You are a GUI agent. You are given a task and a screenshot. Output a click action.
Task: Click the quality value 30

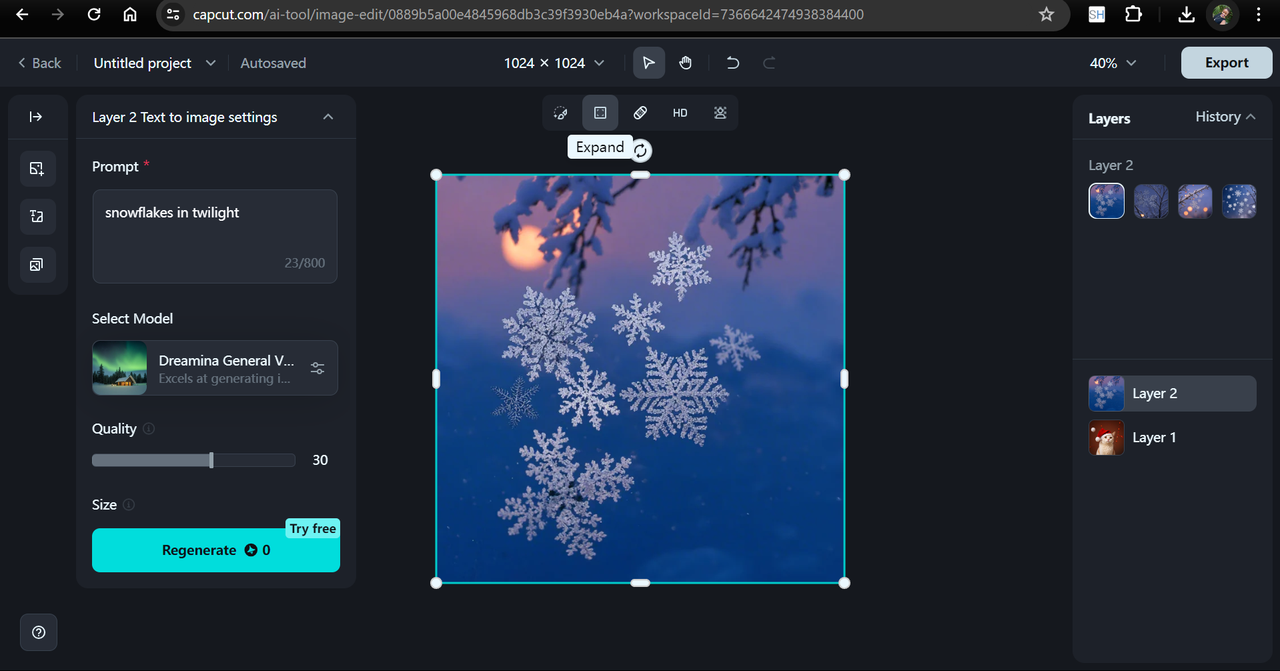(320, 460)
